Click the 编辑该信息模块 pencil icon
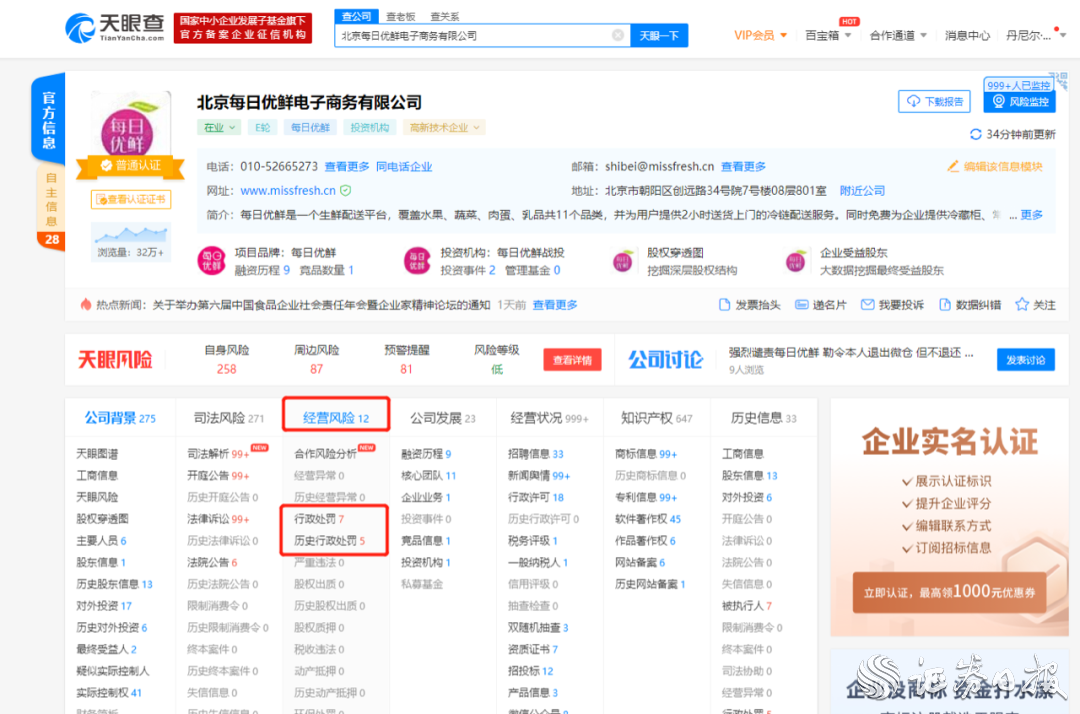Image resolution: width=1080 pixels, height=714 pixels. [954, 167]
